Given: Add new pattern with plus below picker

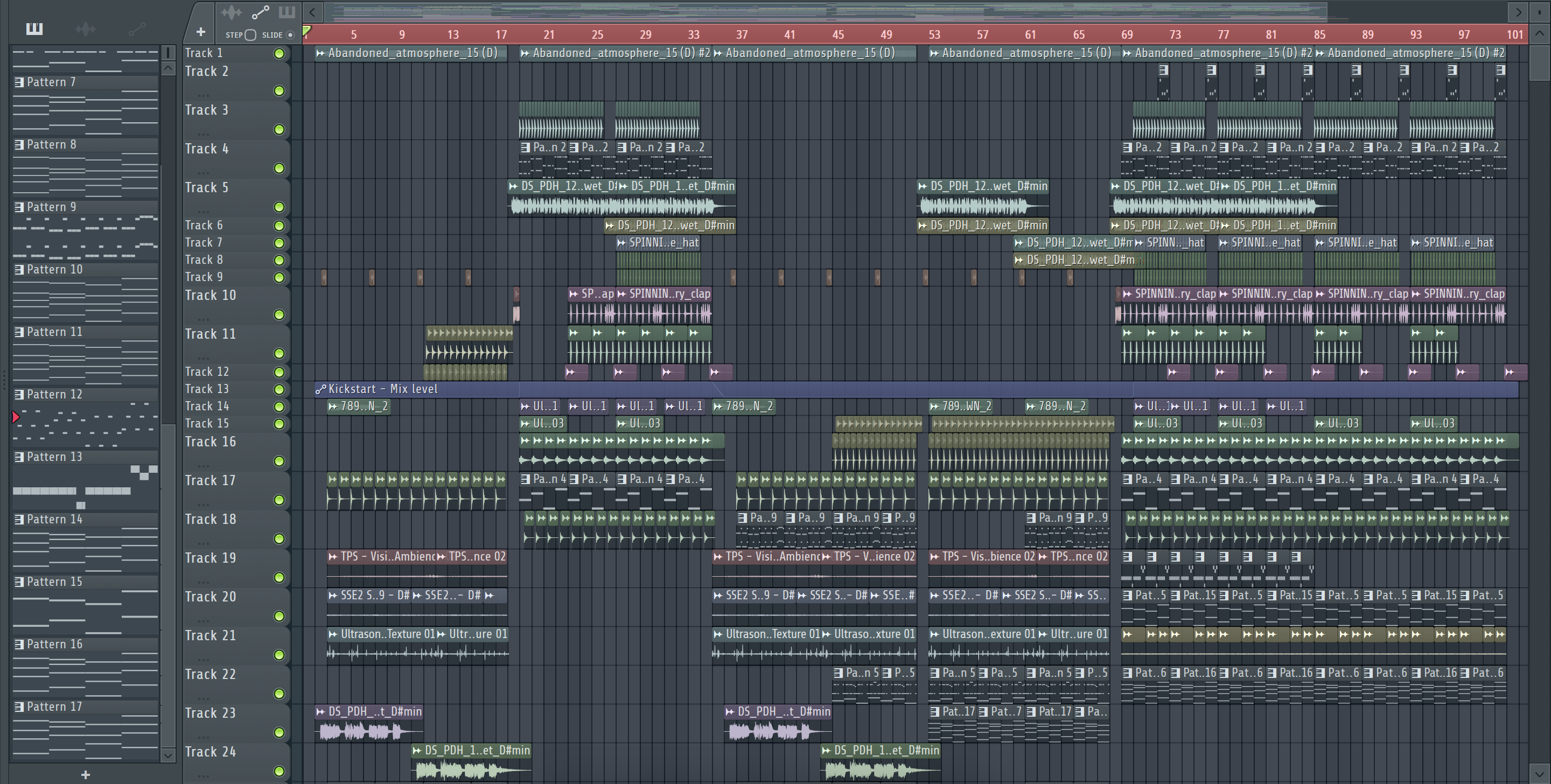Looking at the screenshot, I should coord(85,774).
